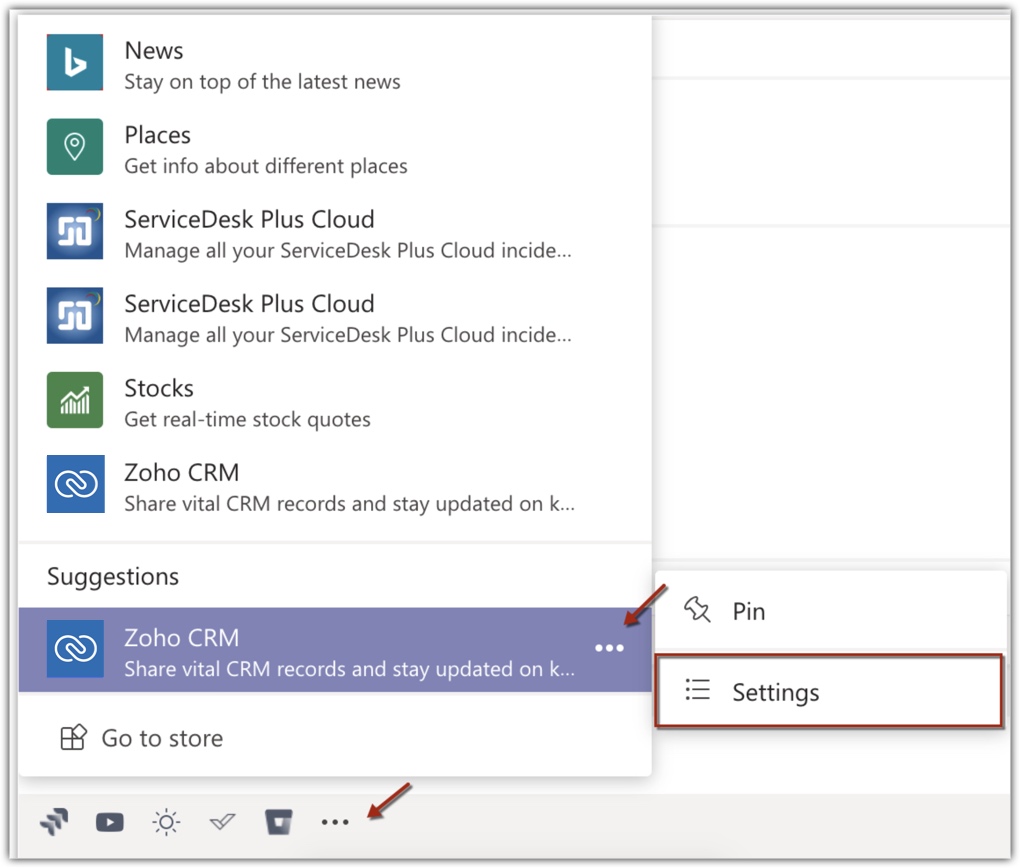Image resolution: width=1020 pixels, height=868 pixels.
Task: Click 'Get info about different places'
Action: click(265, 167)
